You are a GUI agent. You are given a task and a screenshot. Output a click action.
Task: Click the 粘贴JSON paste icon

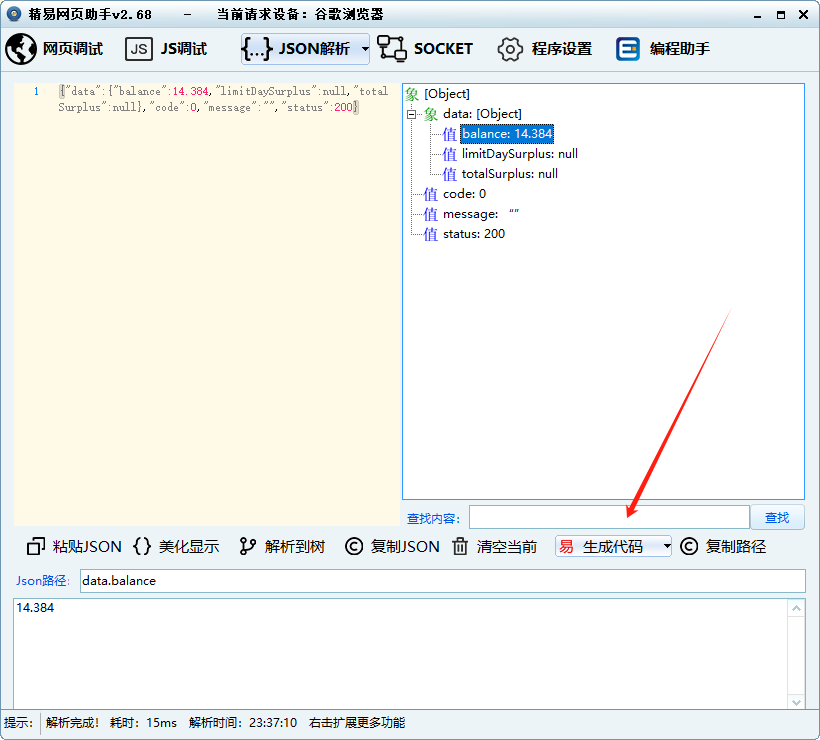(x=36, y=547)
